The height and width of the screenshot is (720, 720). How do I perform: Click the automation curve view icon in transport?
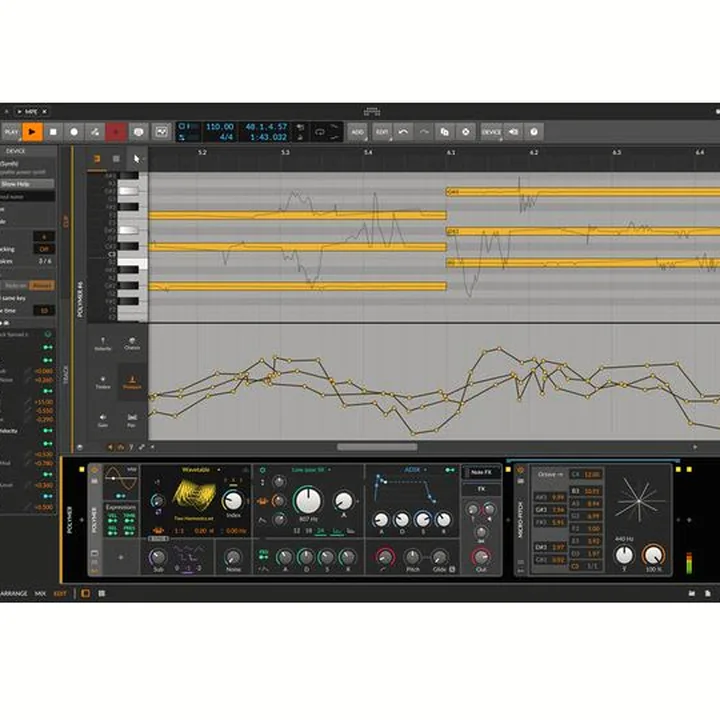click(x=161, y=132)
